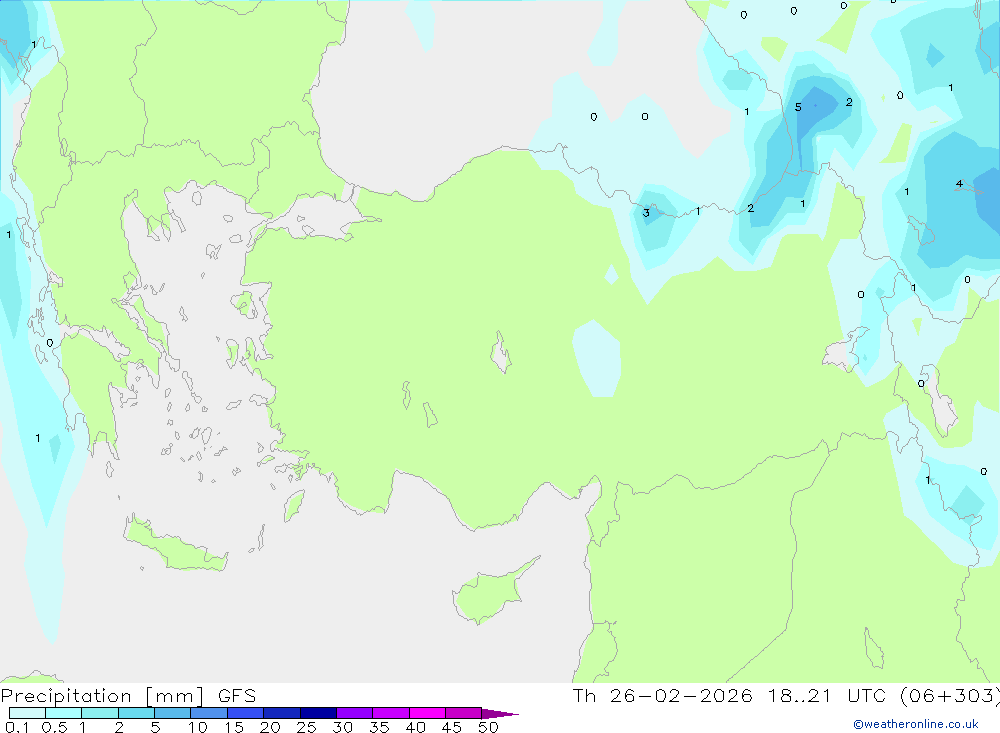Click the precipitation value '4' on the map
1000x733 pixels.
pyautogui.click(x=959, y=184)
